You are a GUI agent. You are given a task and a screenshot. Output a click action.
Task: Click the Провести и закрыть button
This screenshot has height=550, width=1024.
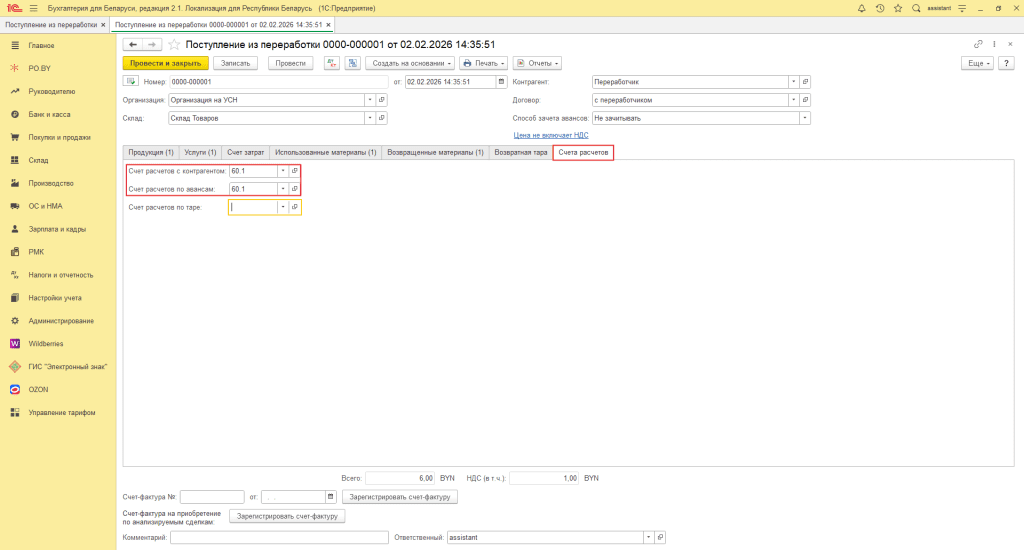[165, 63]
